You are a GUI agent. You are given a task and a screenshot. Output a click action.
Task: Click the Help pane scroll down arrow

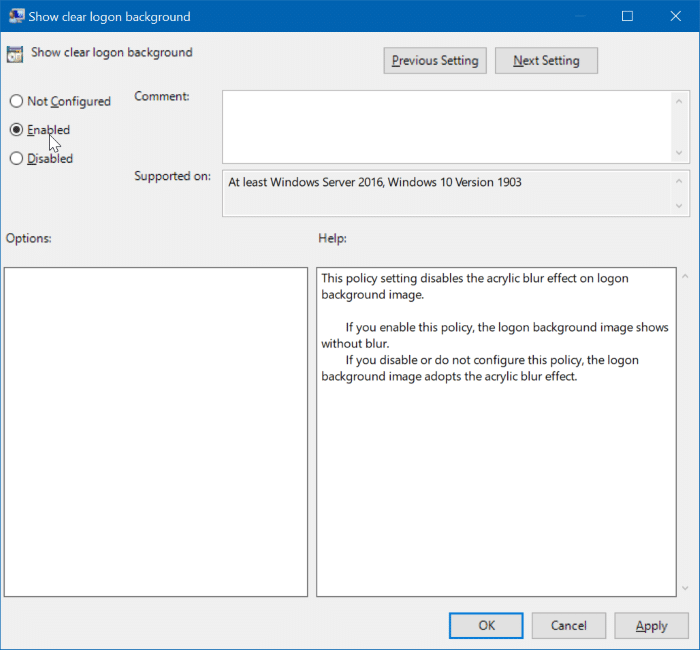click(685, 588)
